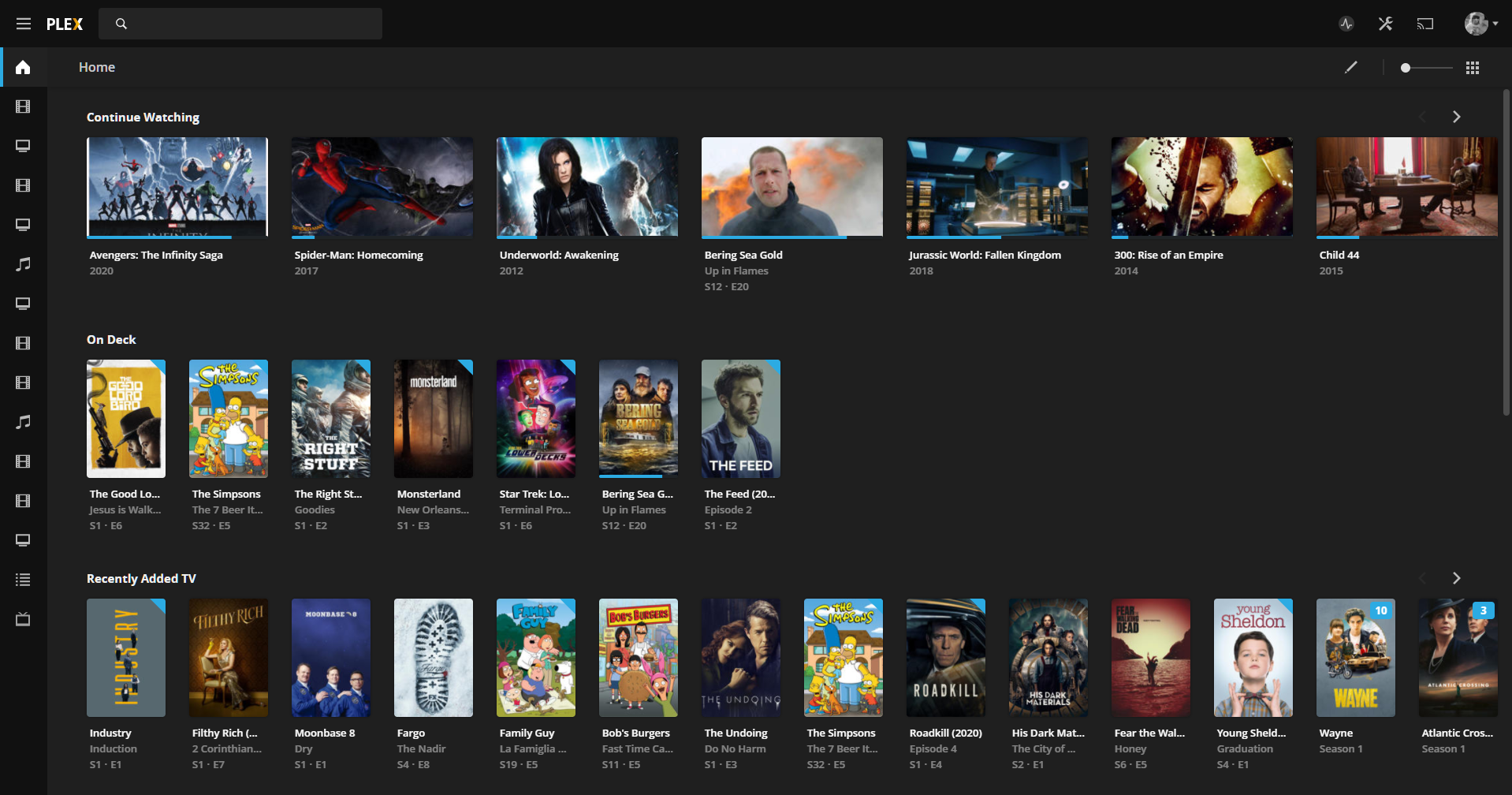Open the hamburger sidebar menu

[x=24, y=24]
